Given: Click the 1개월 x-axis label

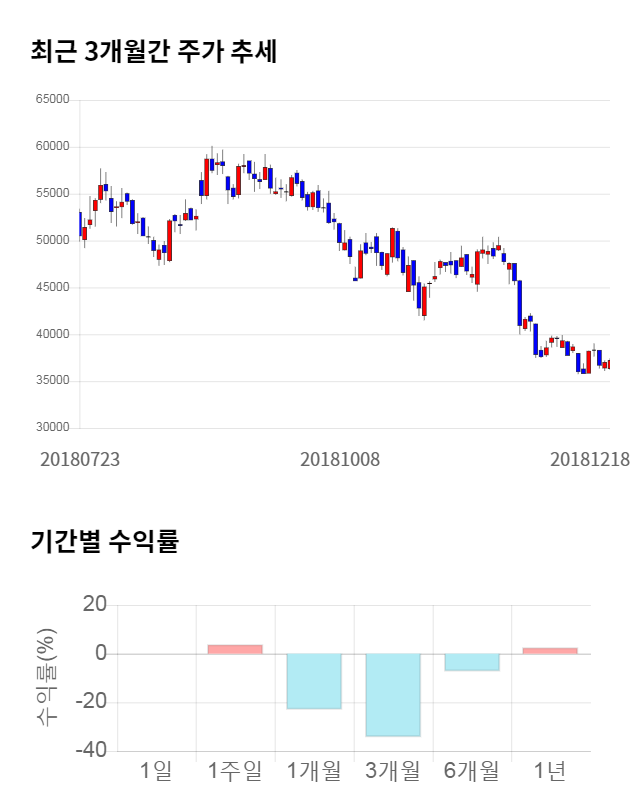Looking at the screenshot, I should [x=314, y=771].
